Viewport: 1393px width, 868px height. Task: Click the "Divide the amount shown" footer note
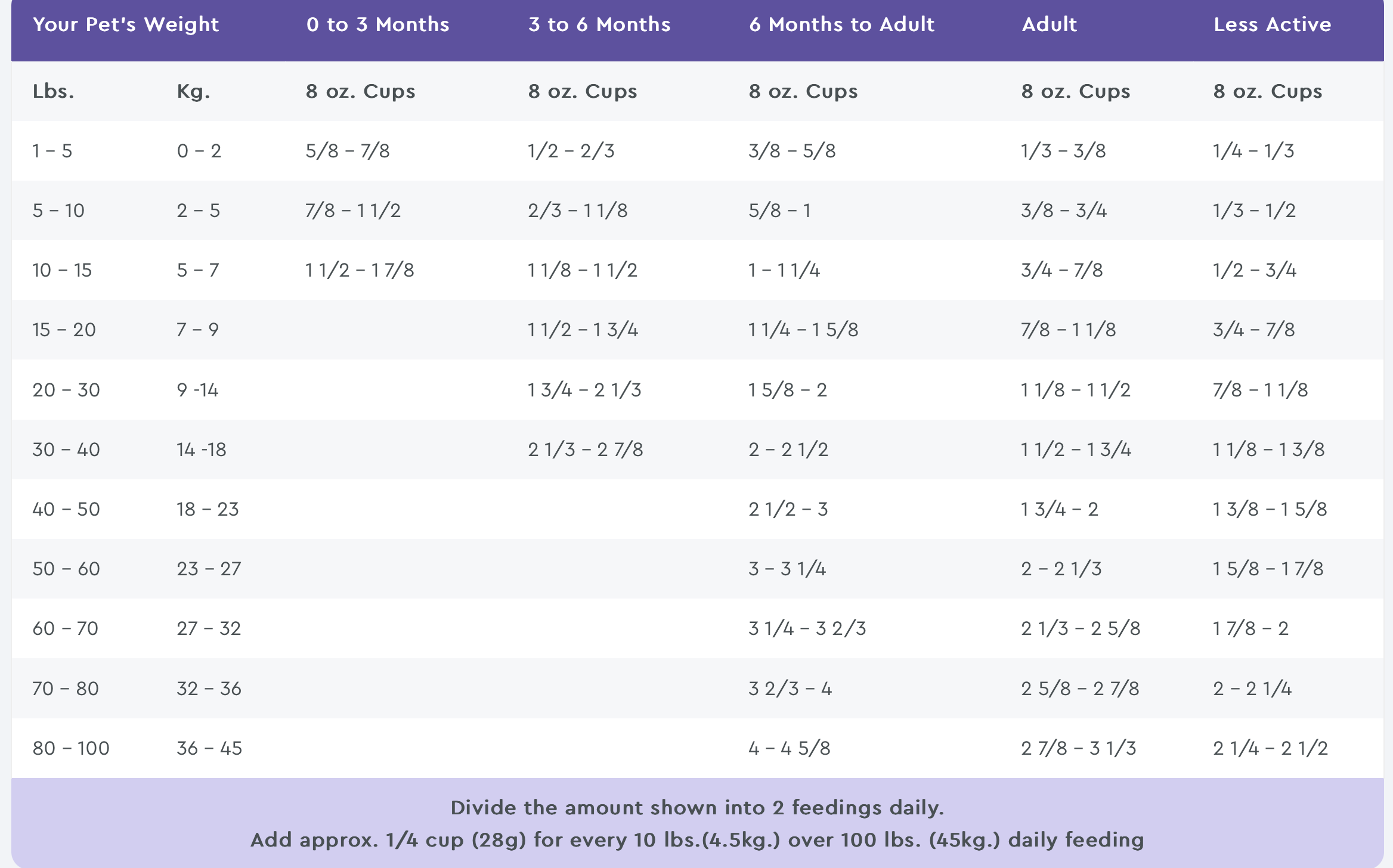[696, 808]
